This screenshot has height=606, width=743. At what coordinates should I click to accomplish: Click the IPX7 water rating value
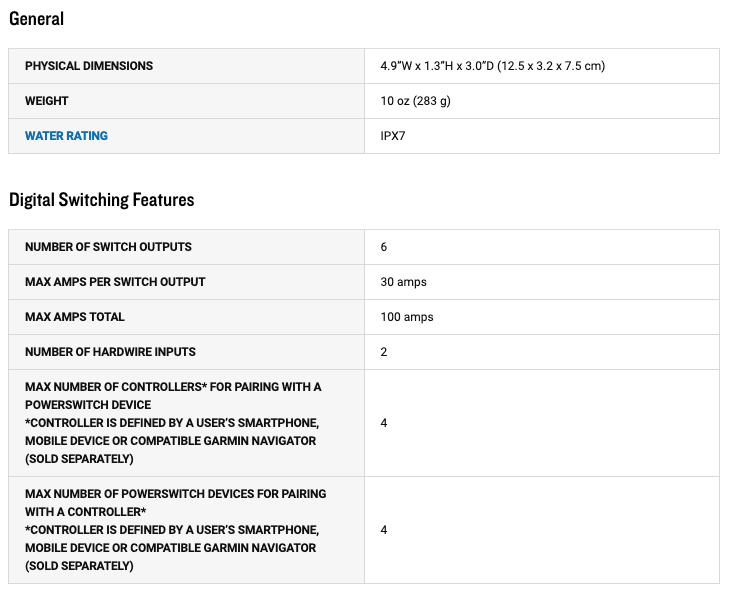(393, 136)
